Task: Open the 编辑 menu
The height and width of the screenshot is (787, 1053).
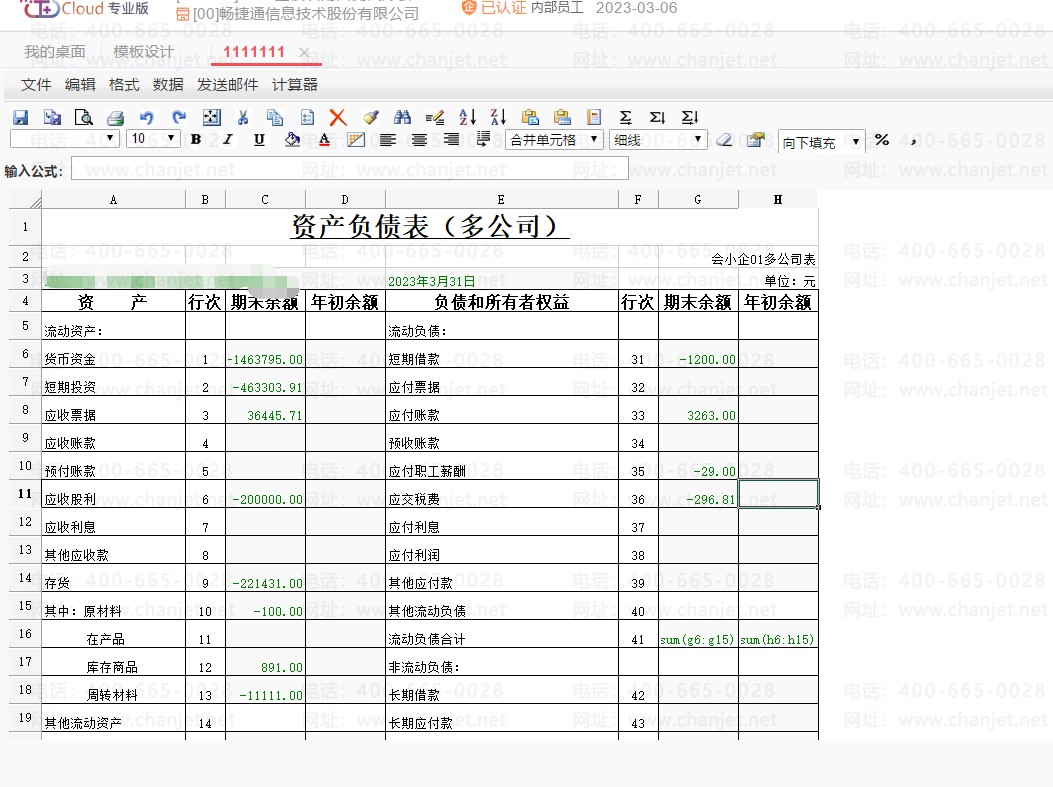Action: [x=80, y=85]
